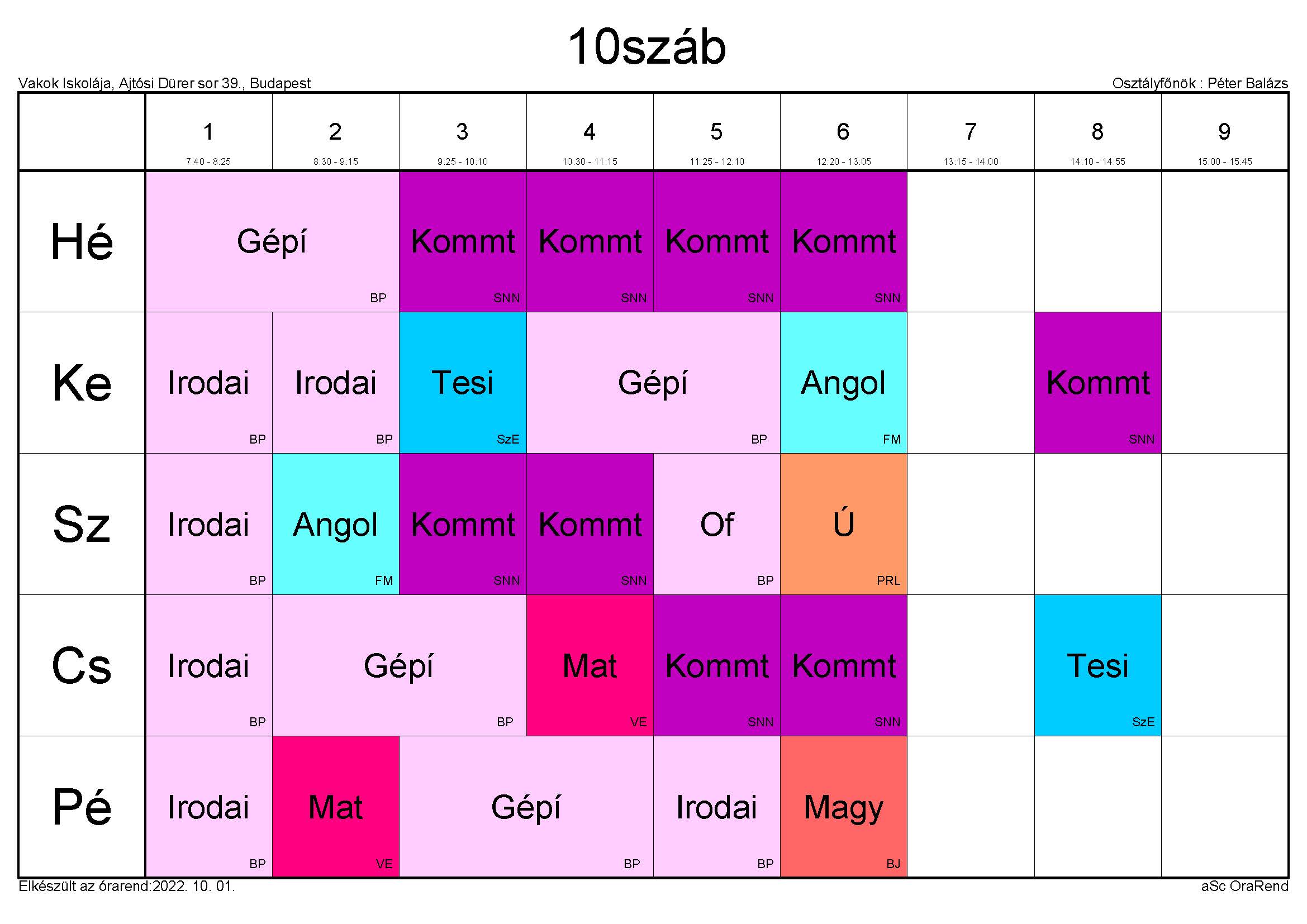Click the school address text

(164, 84)
